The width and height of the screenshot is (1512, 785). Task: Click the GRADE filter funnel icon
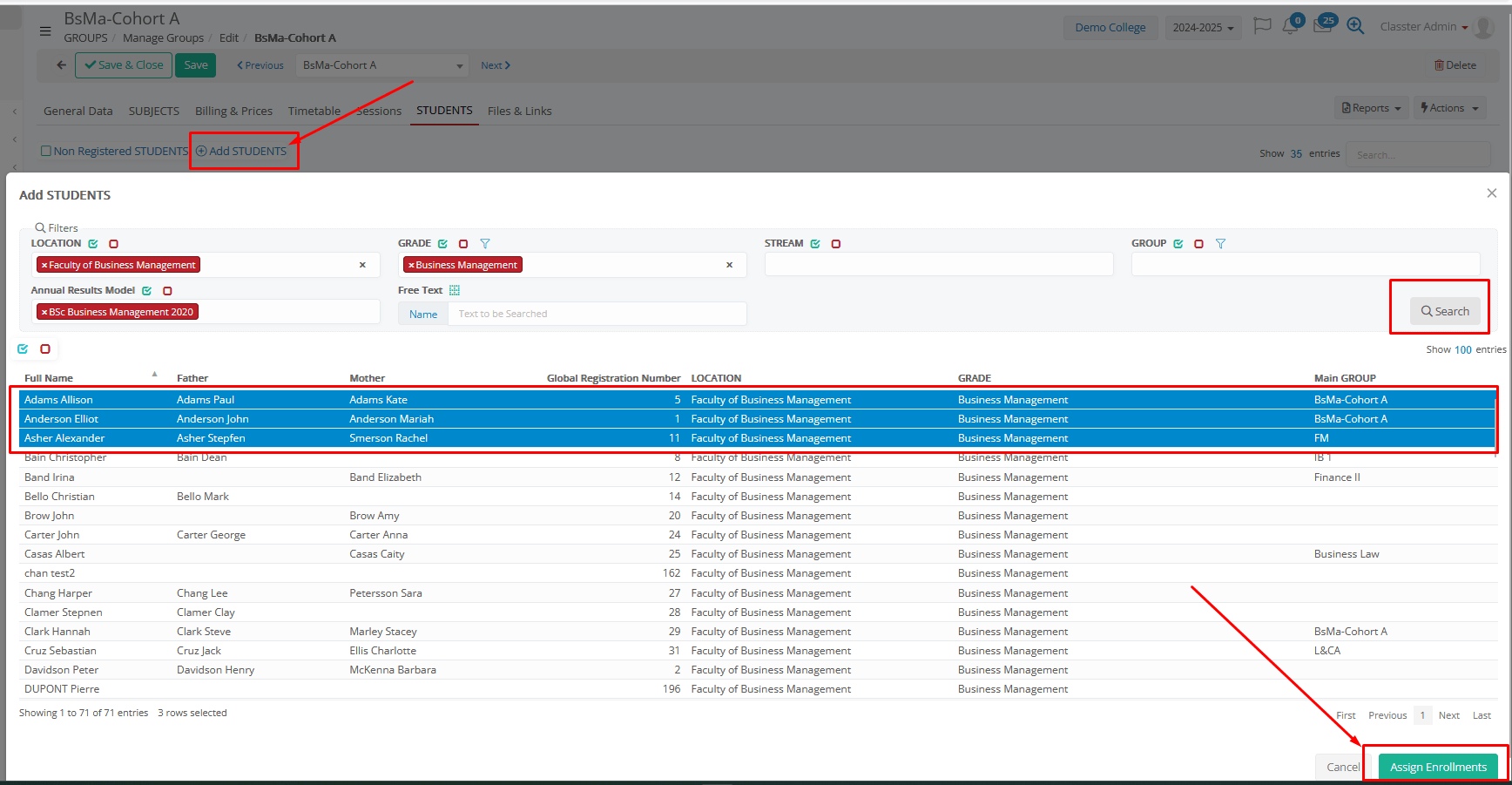[485, 244]
